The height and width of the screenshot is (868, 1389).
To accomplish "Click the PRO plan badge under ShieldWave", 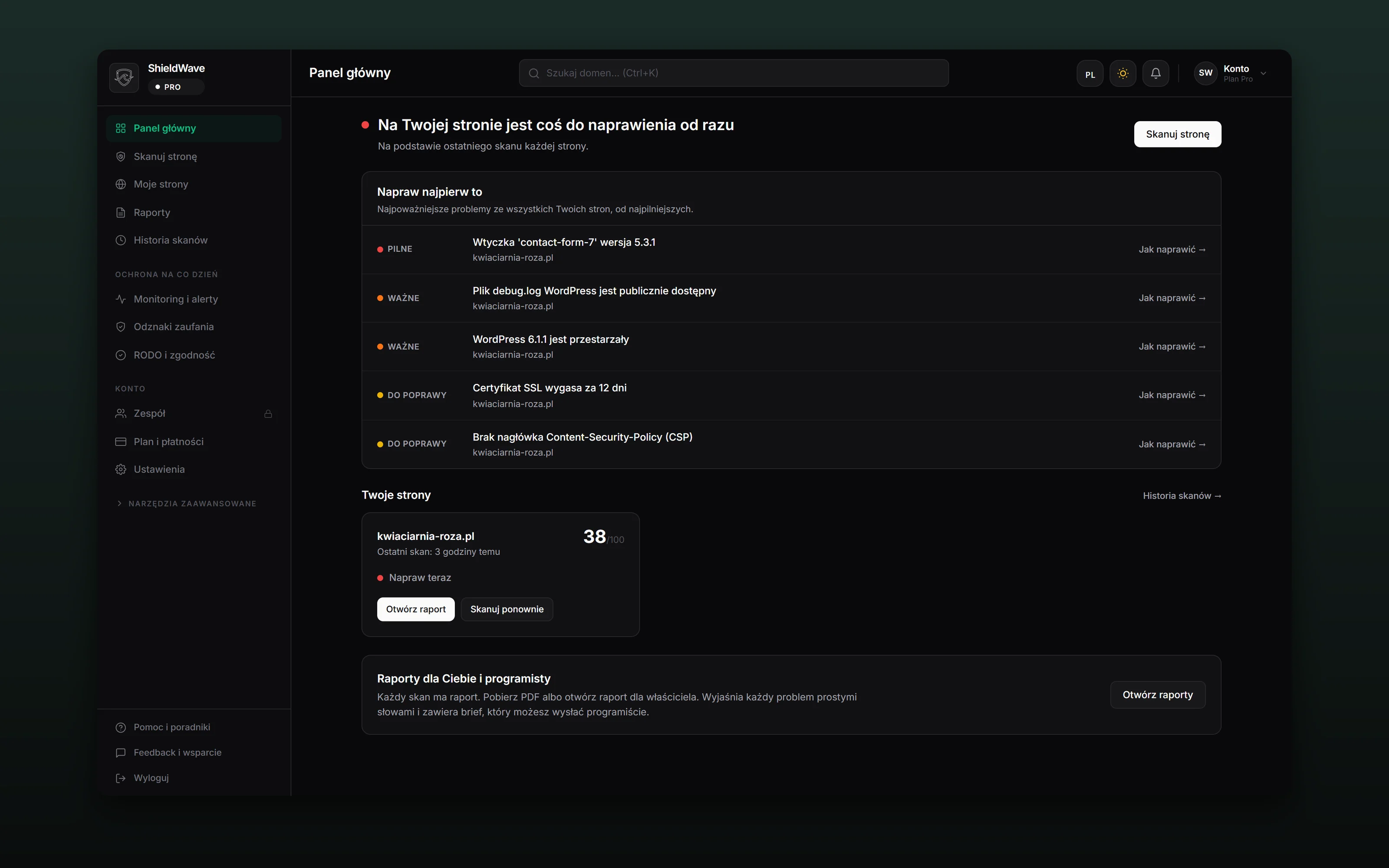I will (176, 87).
